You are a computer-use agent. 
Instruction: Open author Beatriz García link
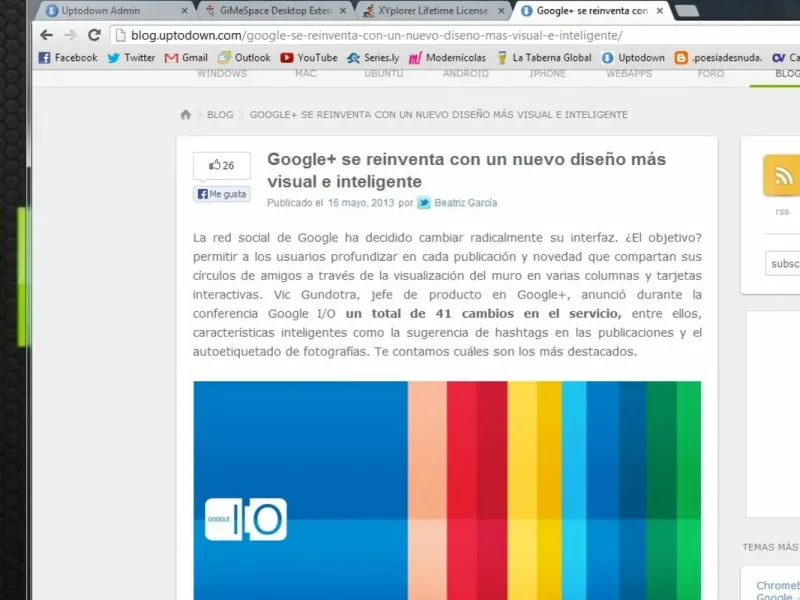[465, 203]
